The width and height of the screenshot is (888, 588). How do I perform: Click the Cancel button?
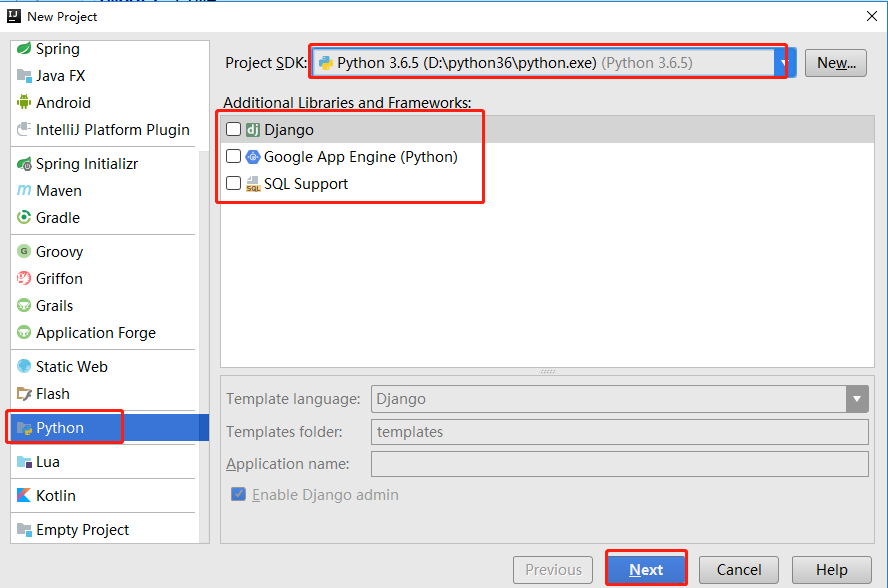tap(738, 569)
